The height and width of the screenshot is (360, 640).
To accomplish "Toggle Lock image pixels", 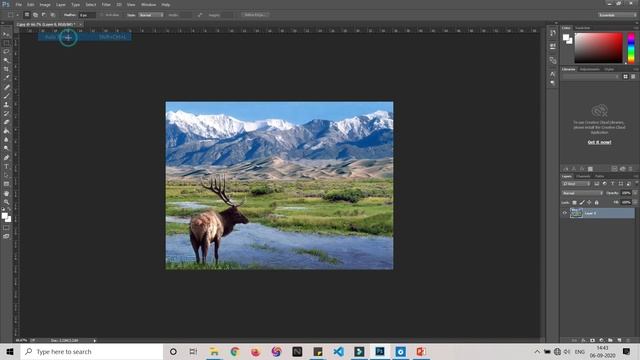I will click(x=582, y=202).
